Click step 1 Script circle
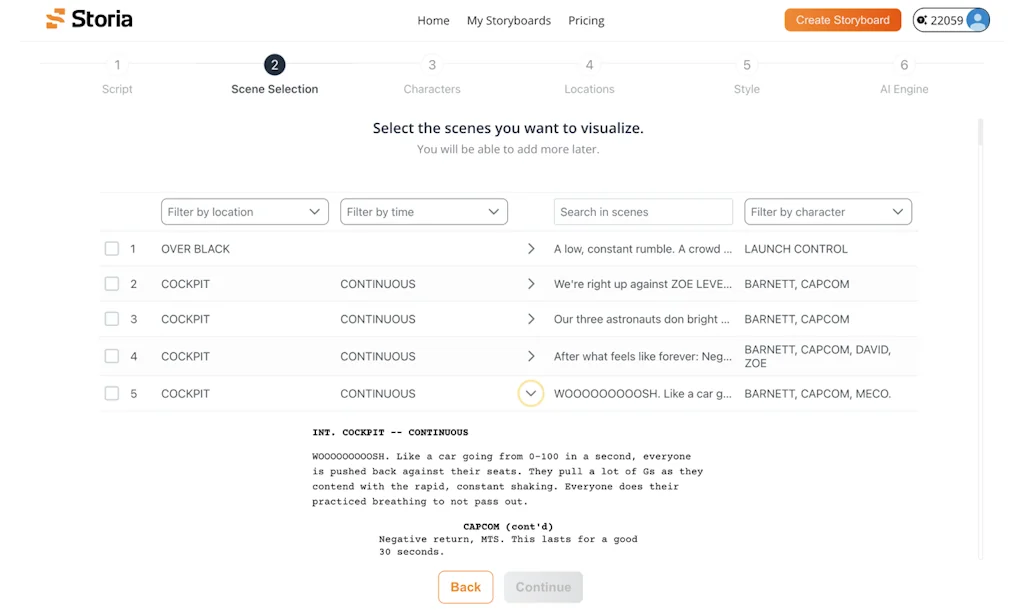1024x613 pixels. tap(117, 64)
